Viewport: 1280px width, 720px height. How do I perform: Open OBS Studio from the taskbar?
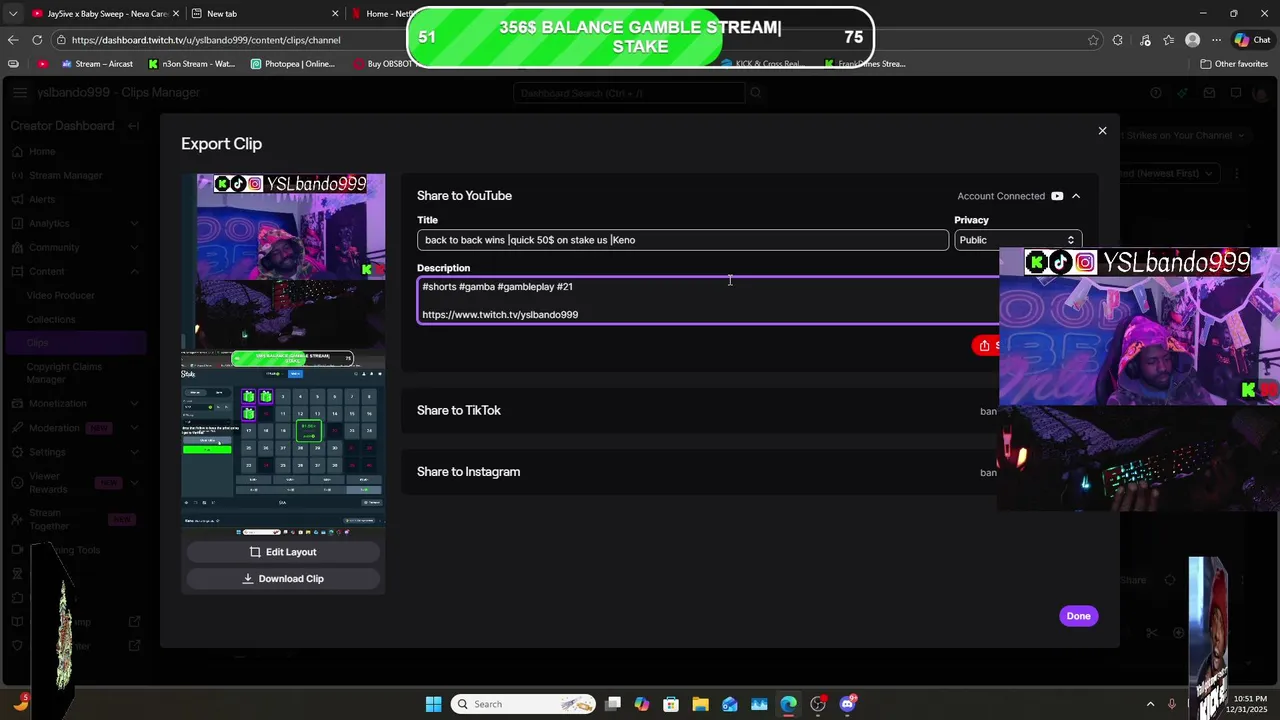[818, 704]
